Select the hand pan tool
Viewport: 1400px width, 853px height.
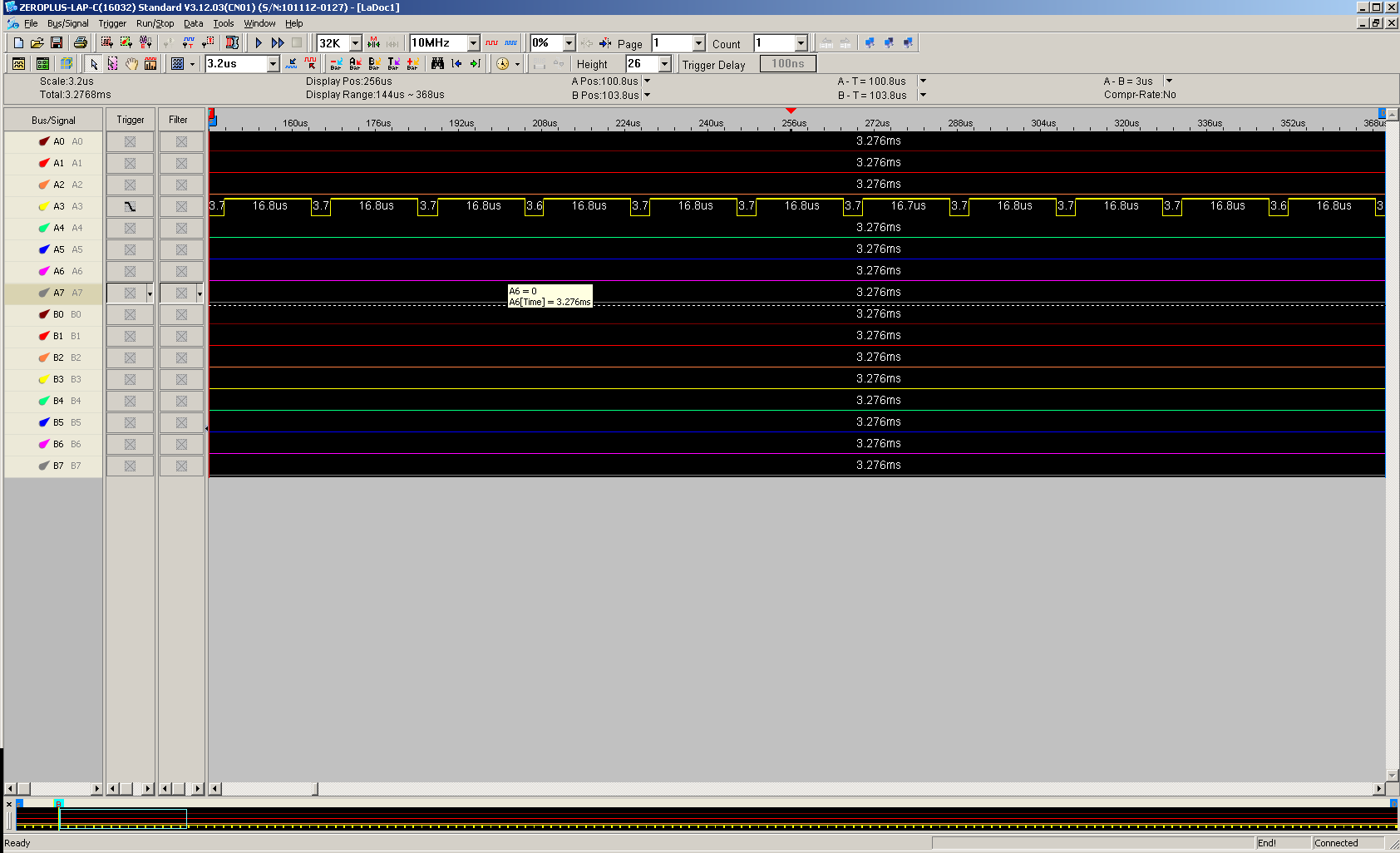tap(131, 64)
